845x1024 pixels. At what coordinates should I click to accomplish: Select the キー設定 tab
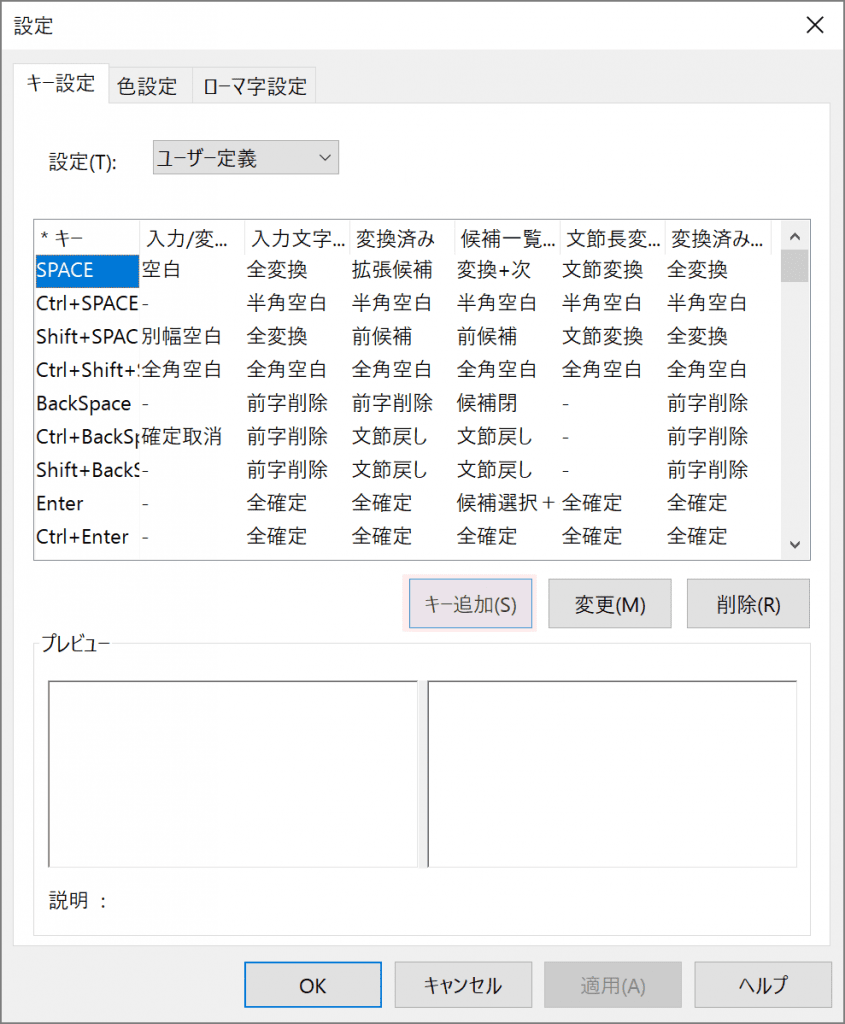tap(60, 84)
